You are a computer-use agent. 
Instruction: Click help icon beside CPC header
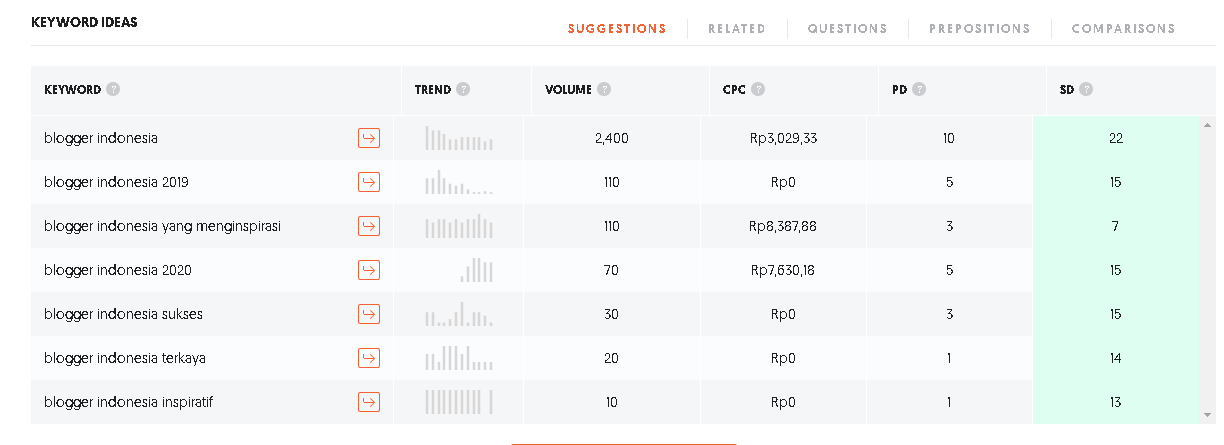point(759,89)
